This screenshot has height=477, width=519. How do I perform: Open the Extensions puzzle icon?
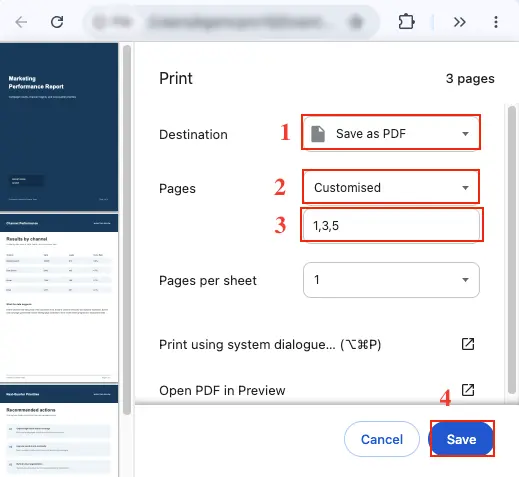pyautogui.click(x=406, y=22)
